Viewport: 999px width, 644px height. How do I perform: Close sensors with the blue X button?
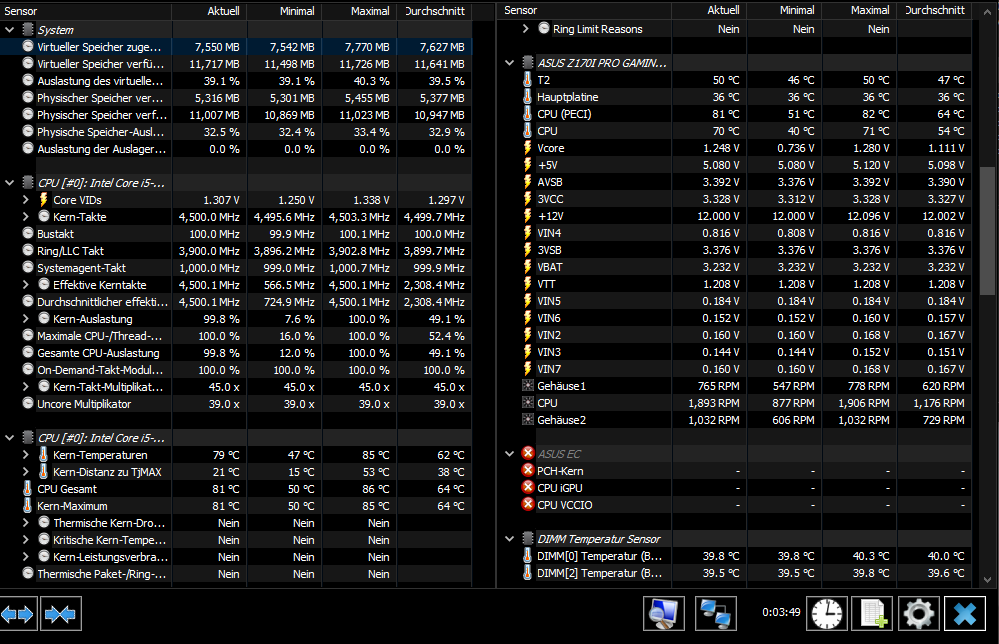pyautogui.click(x=965, y=613)
